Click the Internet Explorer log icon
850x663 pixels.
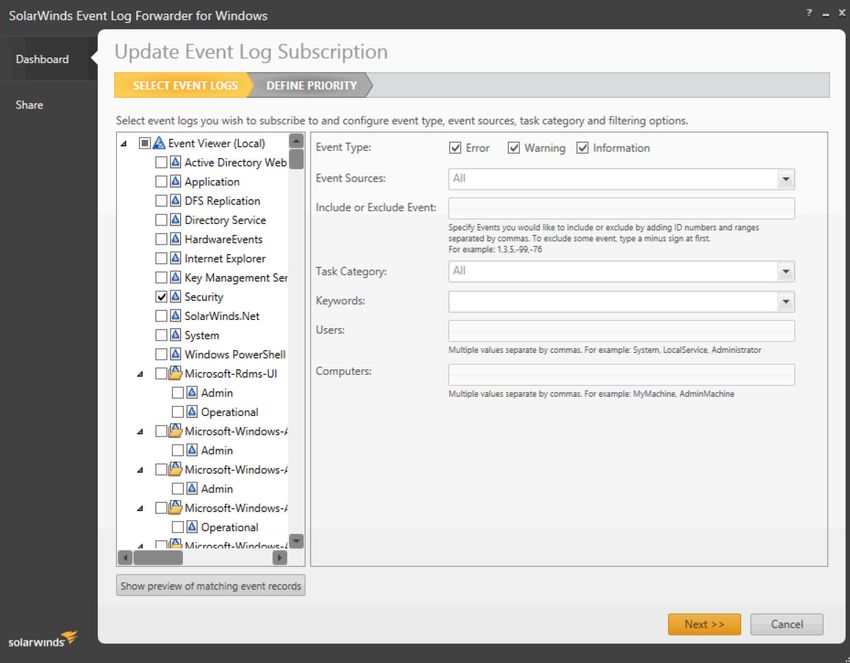(176, 259)
